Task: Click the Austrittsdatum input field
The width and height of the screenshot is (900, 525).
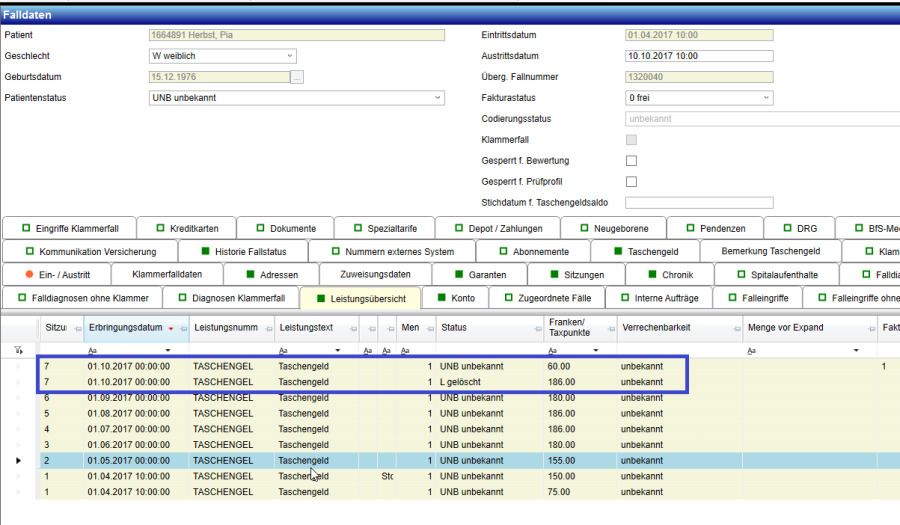Action: [x=698, y=56]
